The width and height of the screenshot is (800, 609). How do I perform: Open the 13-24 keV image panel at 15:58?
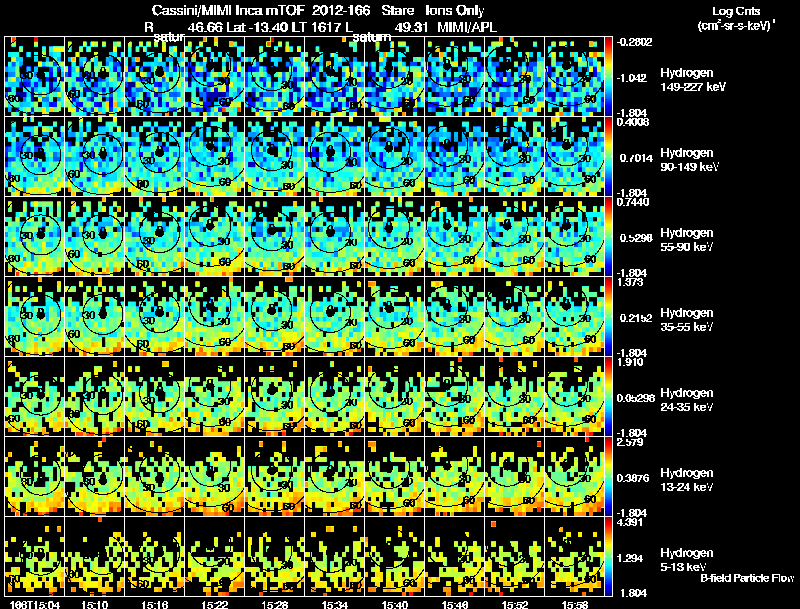(575, 477)
